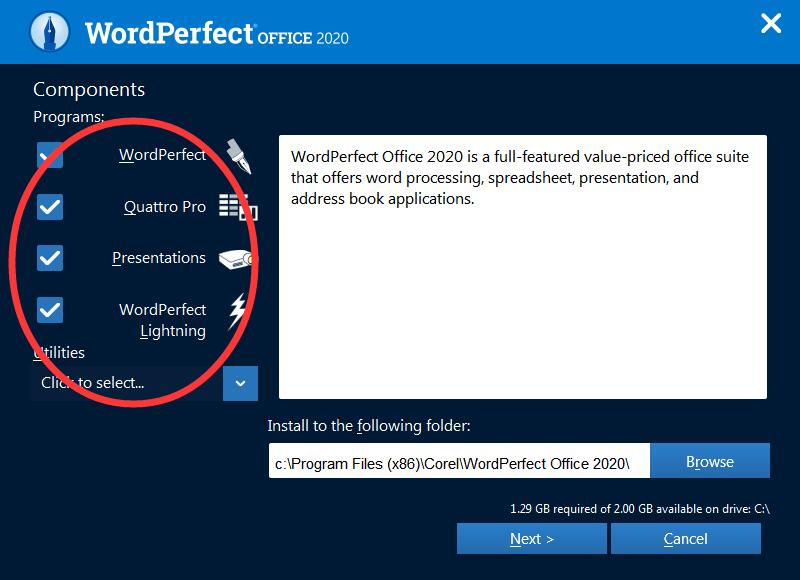Uncheck the Quattro Pro checkbox

point(50,207)
